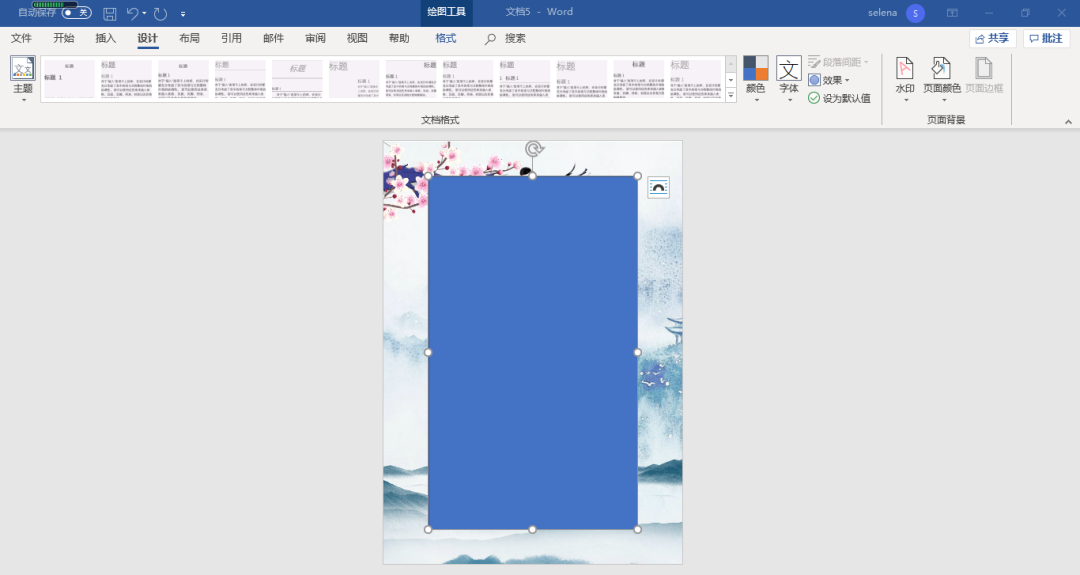Open the Colors (颜色) palette
The height and width of the screenshot is (575, 1080).
756,79
